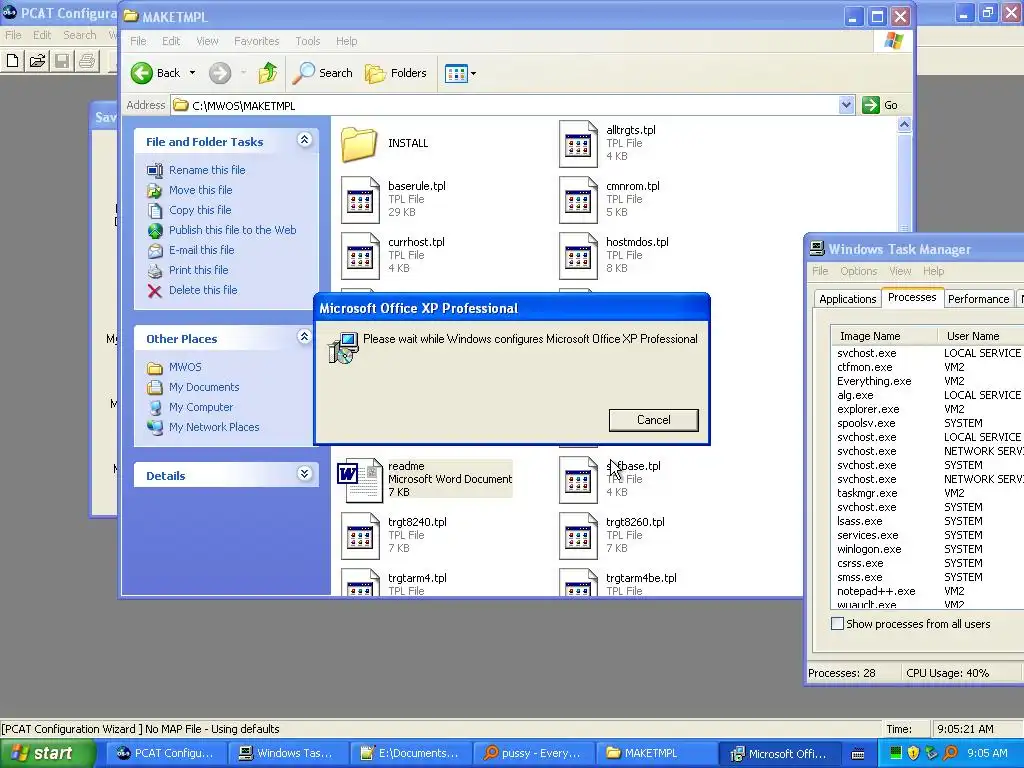
Task: Click E-mail this file link
Action: tap(201, 250)
